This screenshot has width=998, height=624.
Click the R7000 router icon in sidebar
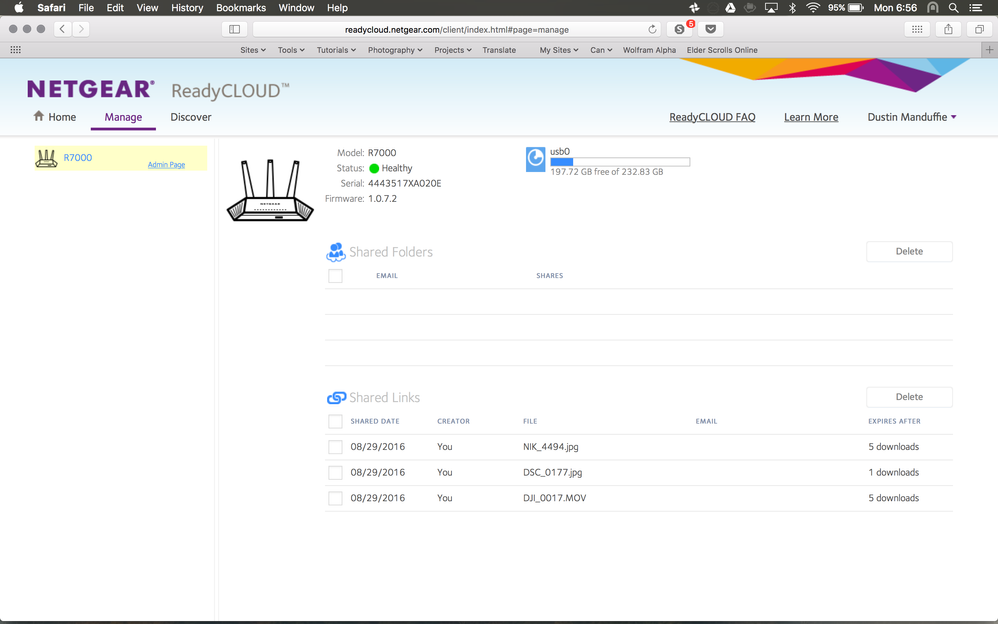coord(46,158)
